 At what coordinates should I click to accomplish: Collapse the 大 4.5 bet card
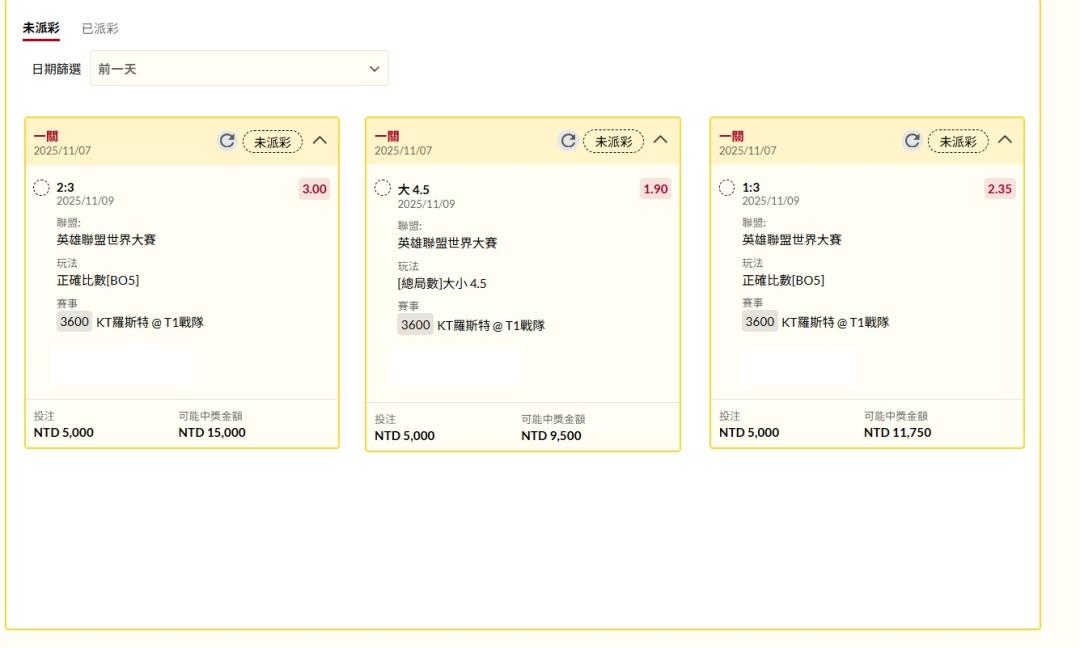click(660, 141)
